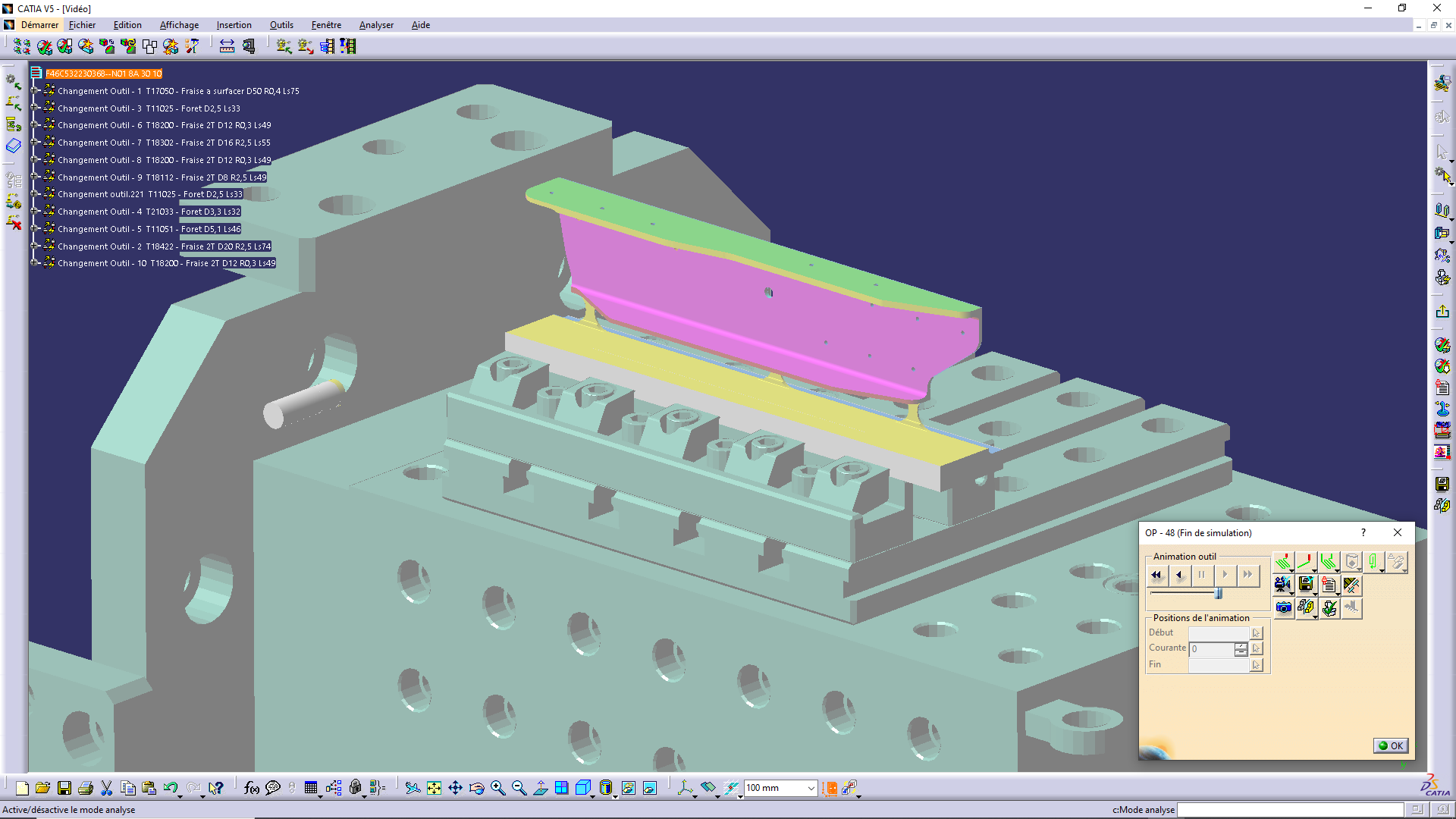Skip to the end of the tool animation
Image resolution: width=1456 pixels, height=819 pixels.
(x=1247, y=575)
